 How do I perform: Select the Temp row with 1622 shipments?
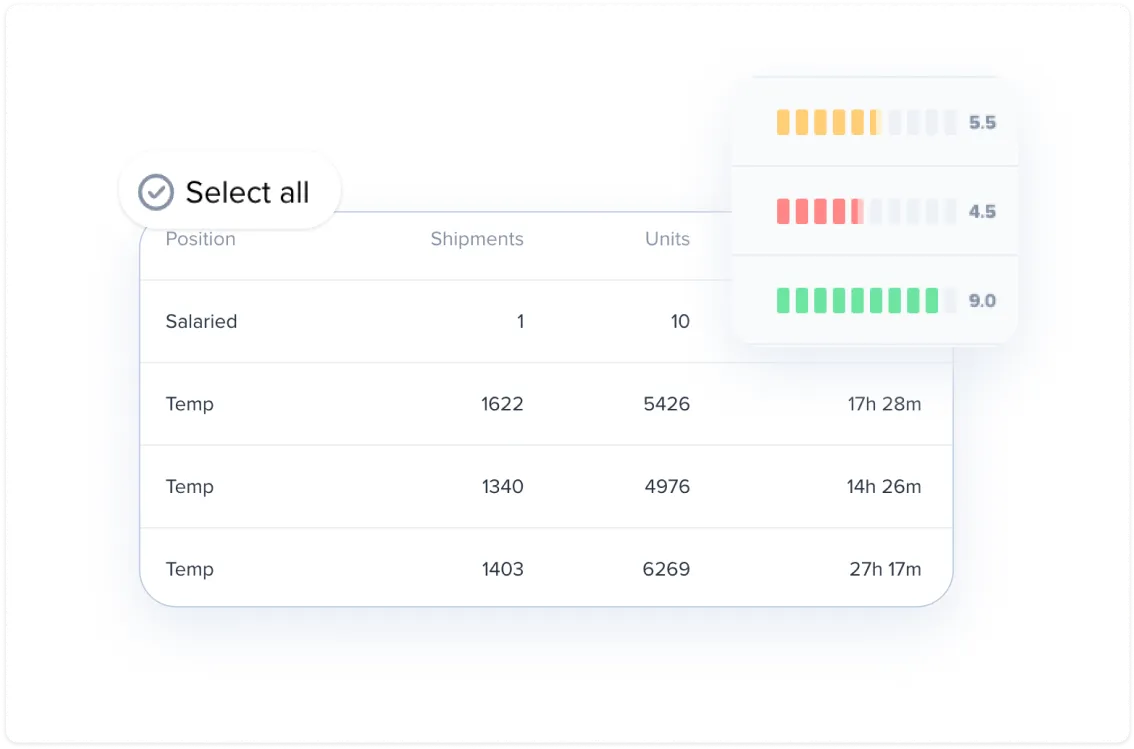coord(546,404)
